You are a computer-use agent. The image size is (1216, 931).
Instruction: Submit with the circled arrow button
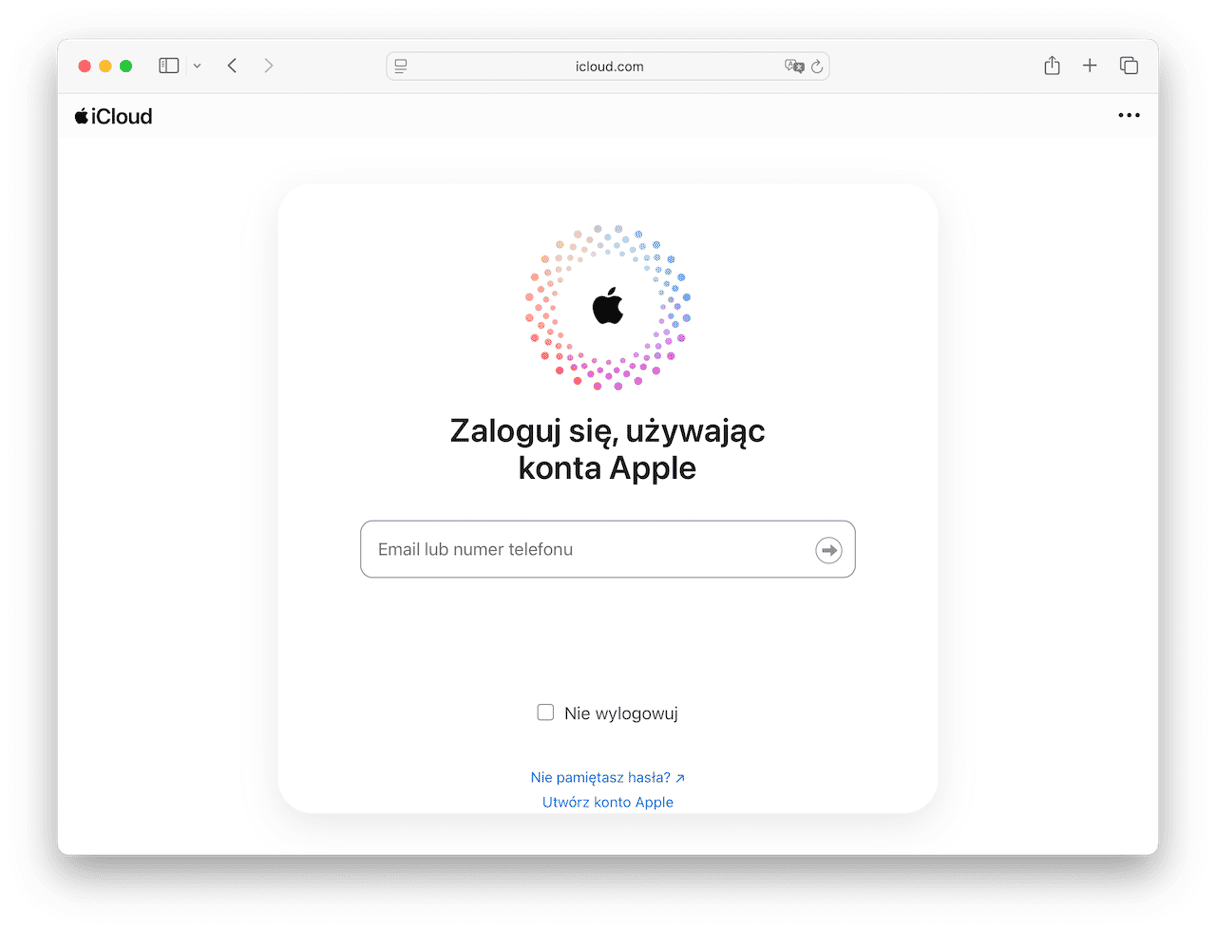[829, 550]
